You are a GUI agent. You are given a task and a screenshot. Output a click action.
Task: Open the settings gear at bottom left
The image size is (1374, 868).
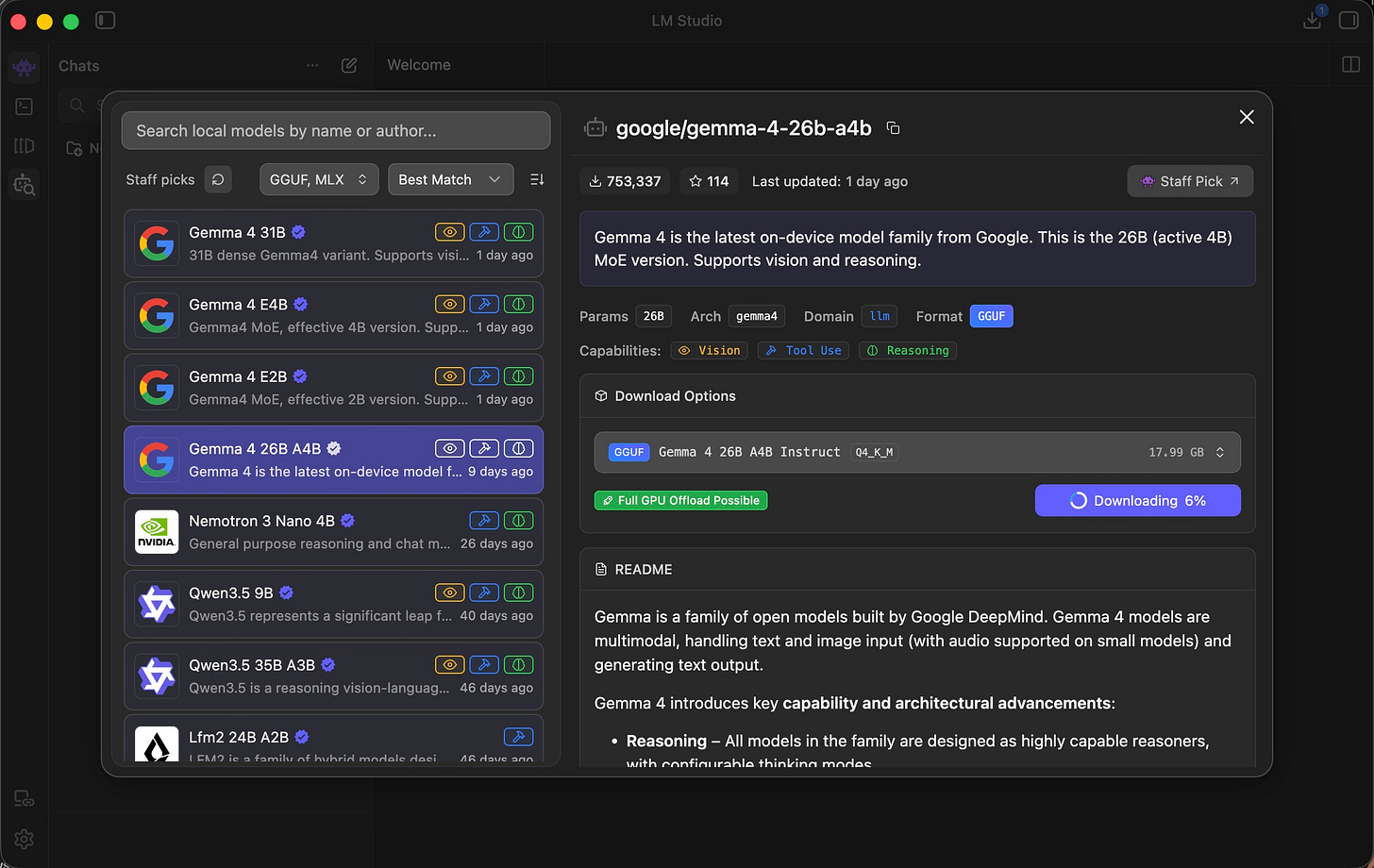point(24,839)
